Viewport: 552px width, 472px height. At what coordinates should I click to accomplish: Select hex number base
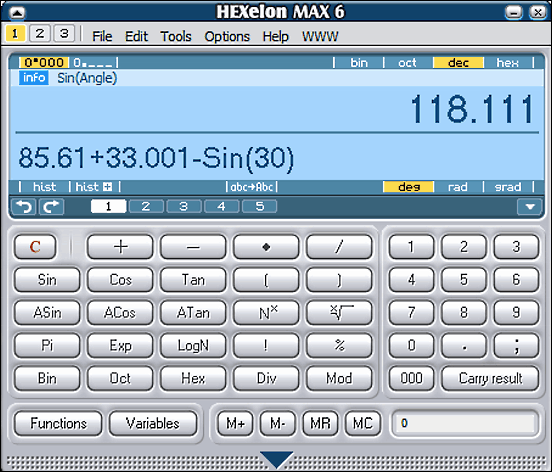coord(507,63)
